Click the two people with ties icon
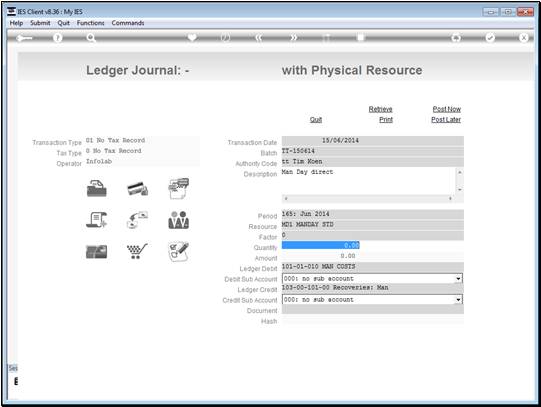The image size is (541, 407). pyautogui.click(x=178, y=220)
